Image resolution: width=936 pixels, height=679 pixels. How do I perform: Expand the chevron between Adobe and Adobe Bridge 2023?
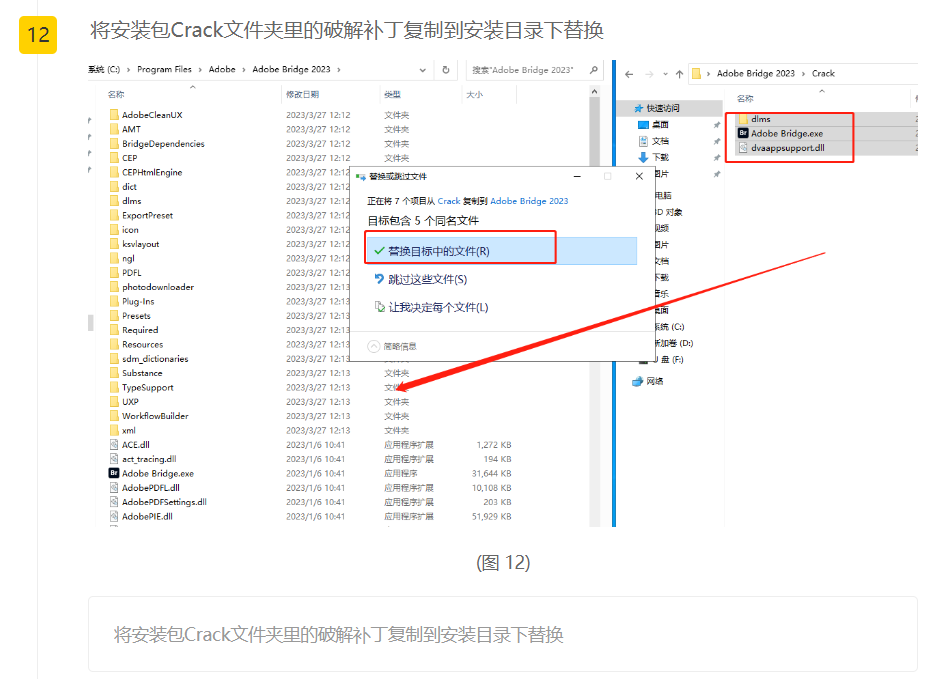click(244, 70)
